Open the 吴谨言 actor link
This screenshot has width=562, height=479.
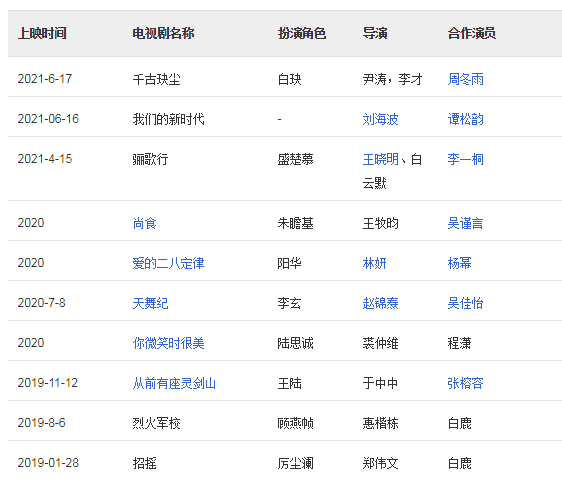pyautogui.click(x=465, y=223)
